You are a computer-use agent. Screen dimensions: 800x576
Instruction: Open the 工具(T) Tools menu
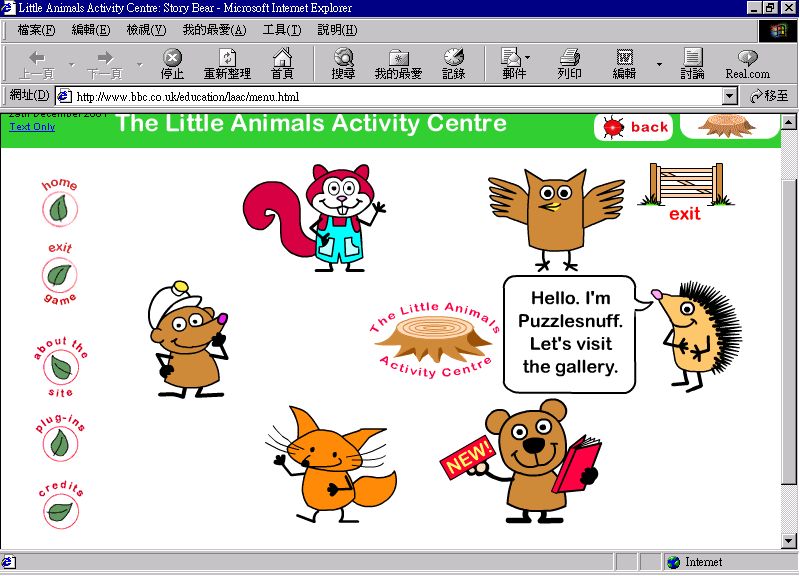tap(282, 30)
